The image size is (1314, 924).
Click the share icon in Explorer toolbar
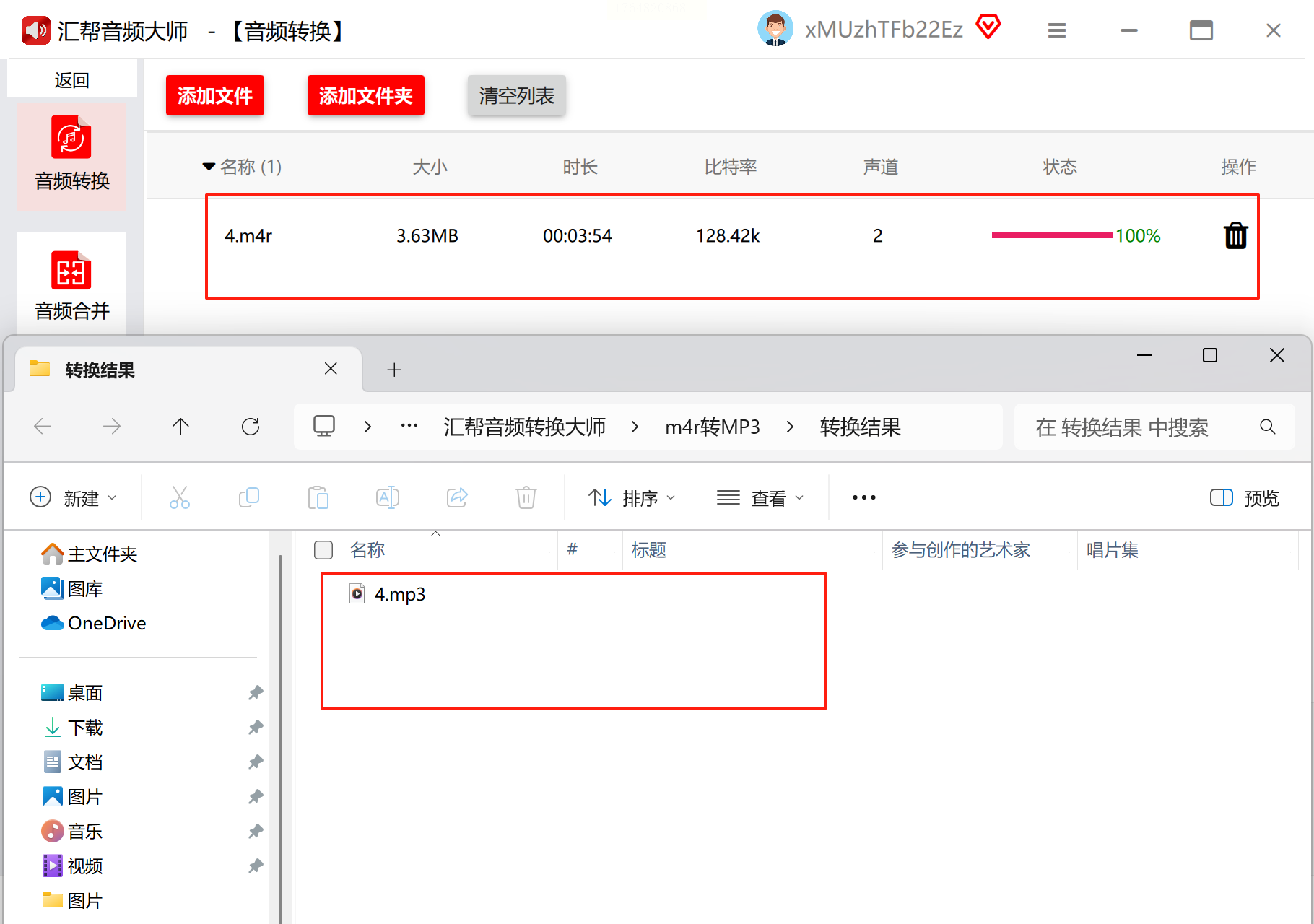pyautogui.click(x=457, y=497)
